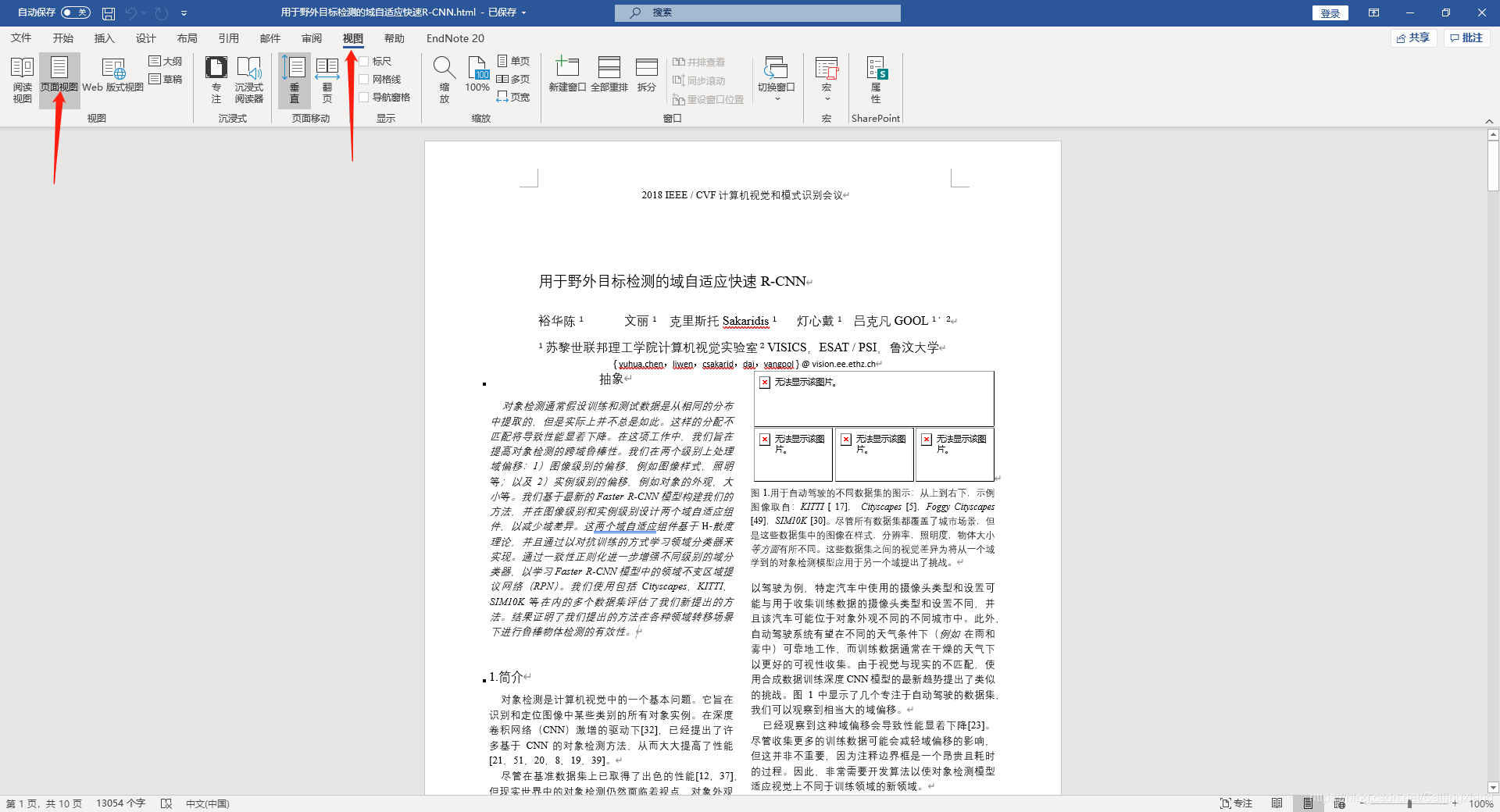Click page indicator 第 1 页, 共 10 页

point(44,803)
